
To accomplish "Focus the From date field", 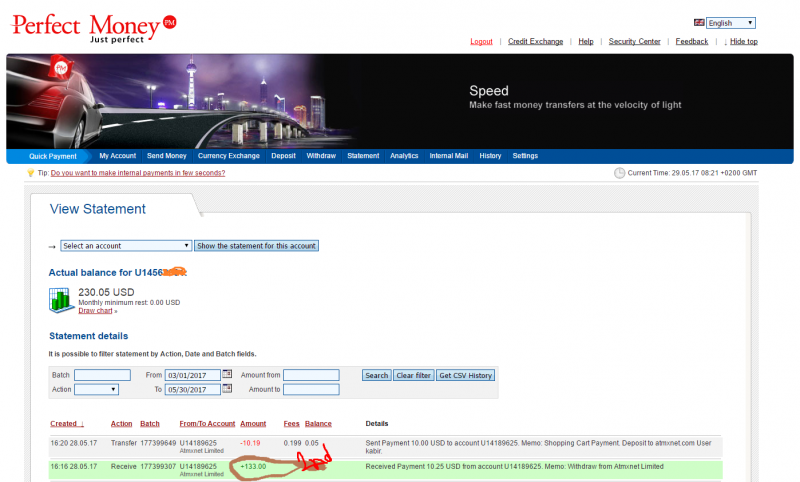I will click(192, 375).
